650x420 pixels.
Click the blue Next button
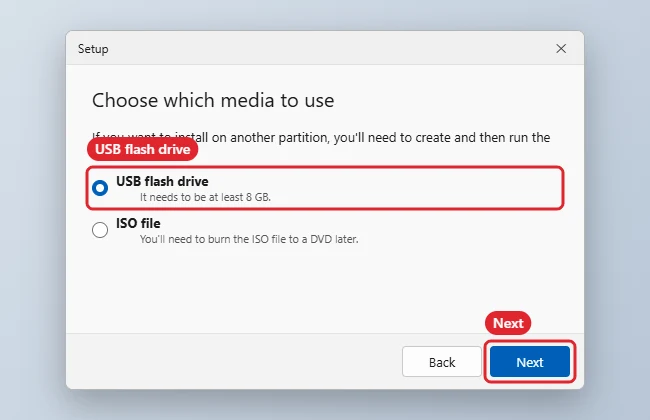[530, 362]
